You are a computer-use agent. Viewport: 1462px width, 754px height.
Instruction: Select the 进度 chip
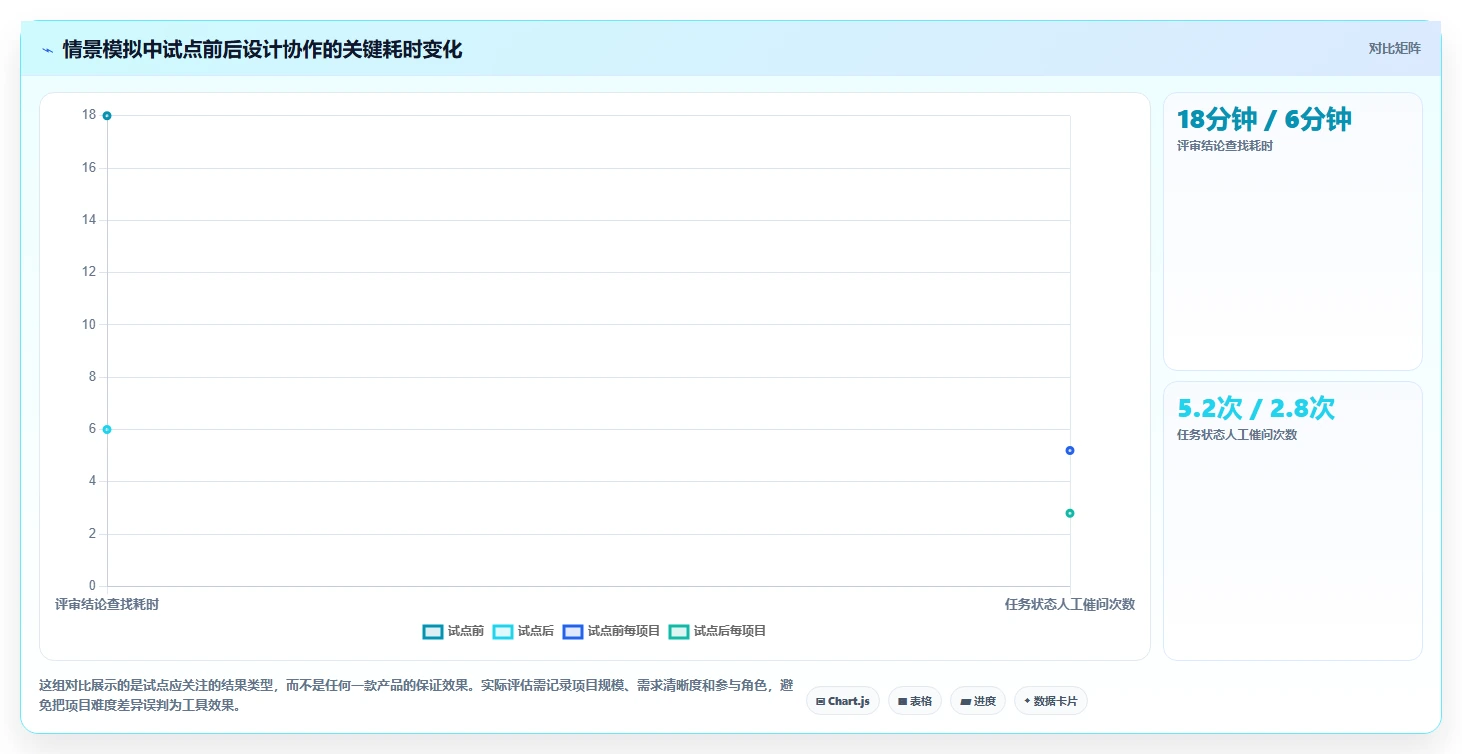[978, 701]
